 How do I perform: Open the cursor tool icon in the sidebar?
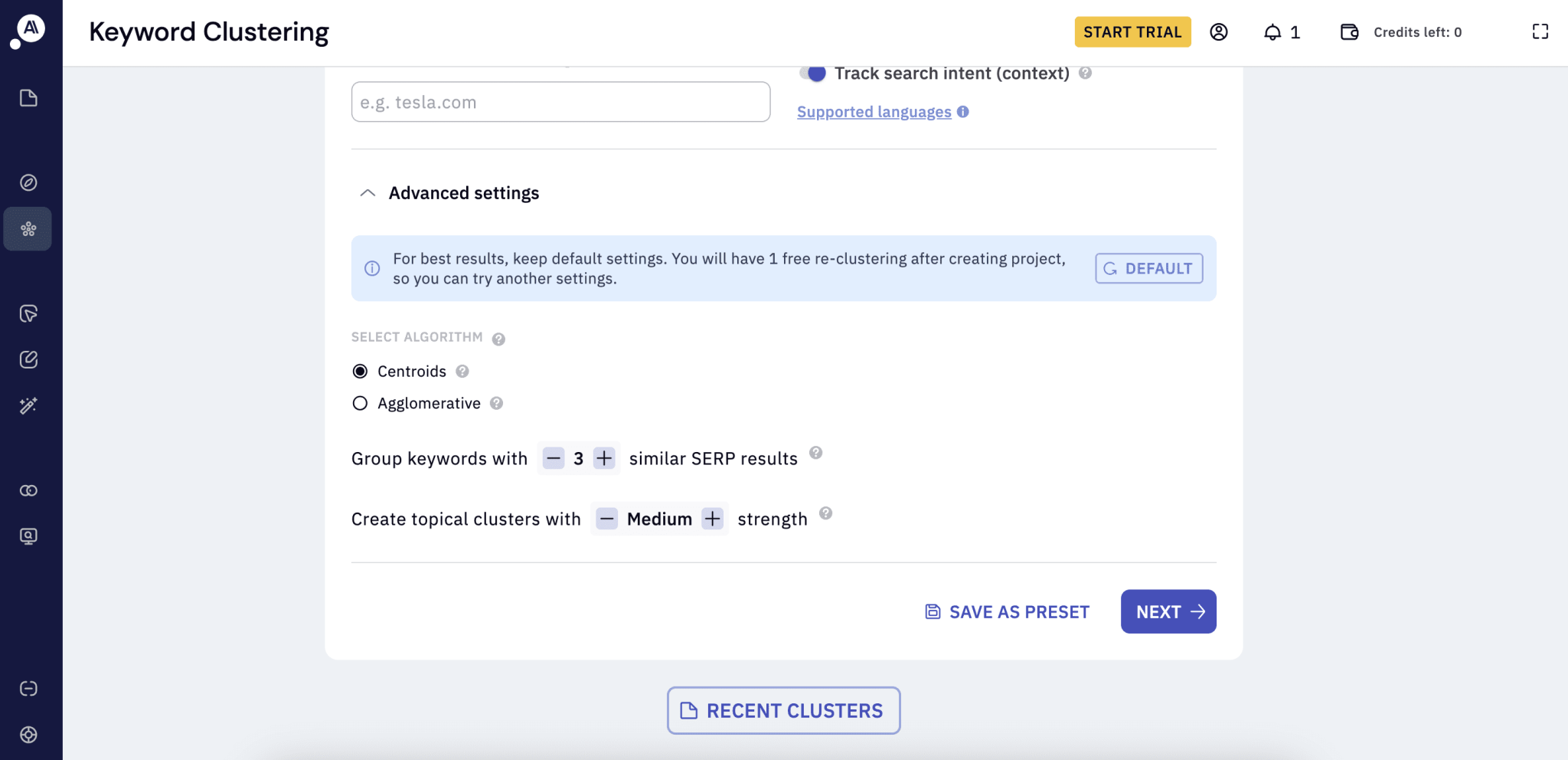pyautogui.click(x=28, y=313)
